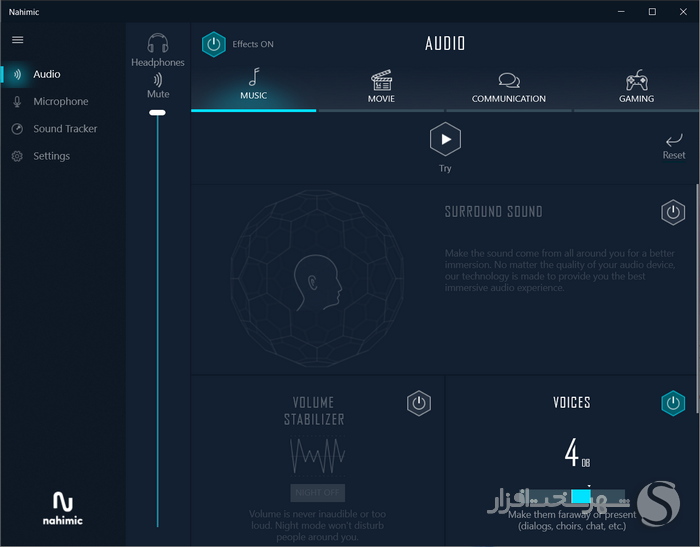Adjust the Voices dB slider handle
Screen dimensions: 700x547
581,496
